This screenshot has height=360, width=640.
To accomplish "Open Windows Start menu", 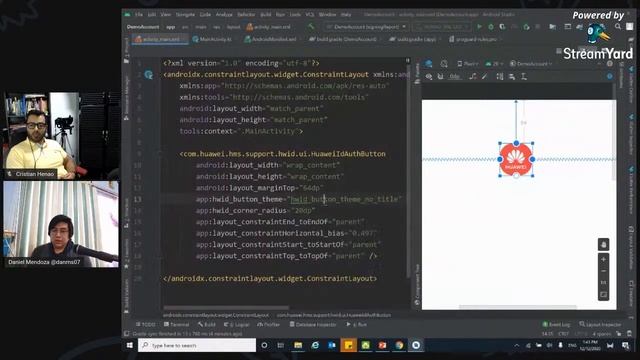I will point(129,345).
